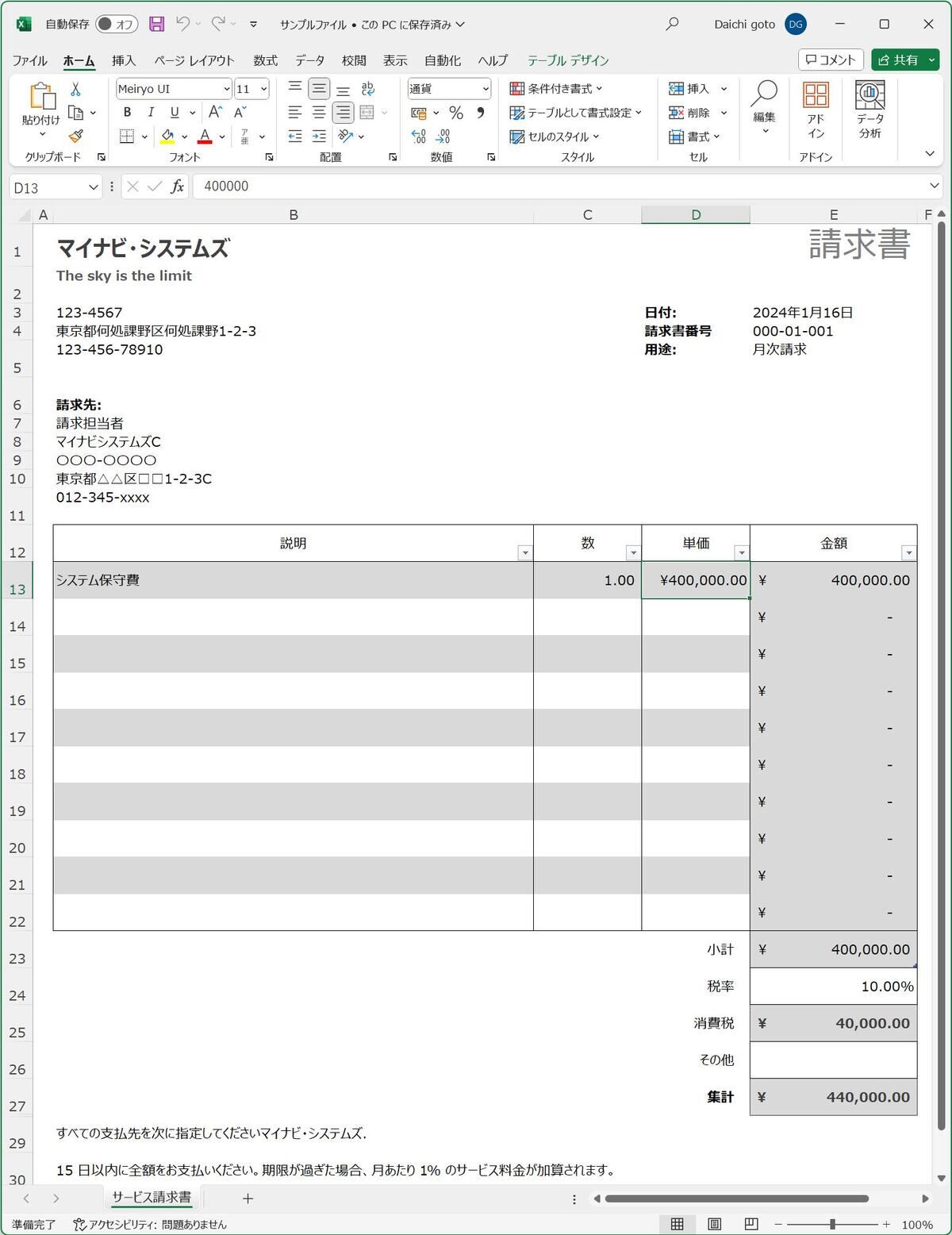
Task: Toggle the AutoSave (自動保存) switch
Action: point(117,24)
